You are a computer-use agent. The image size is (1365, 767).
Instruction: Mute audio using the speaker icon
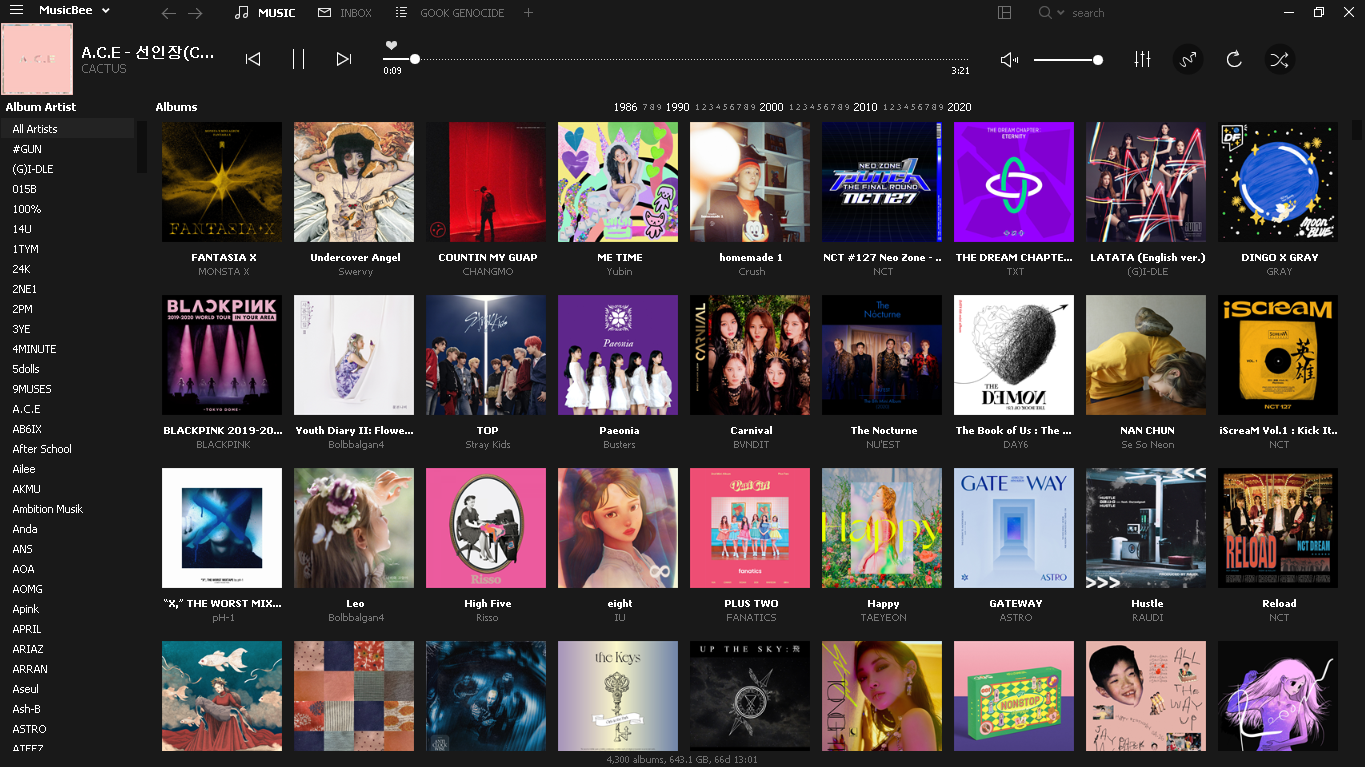1010,60
